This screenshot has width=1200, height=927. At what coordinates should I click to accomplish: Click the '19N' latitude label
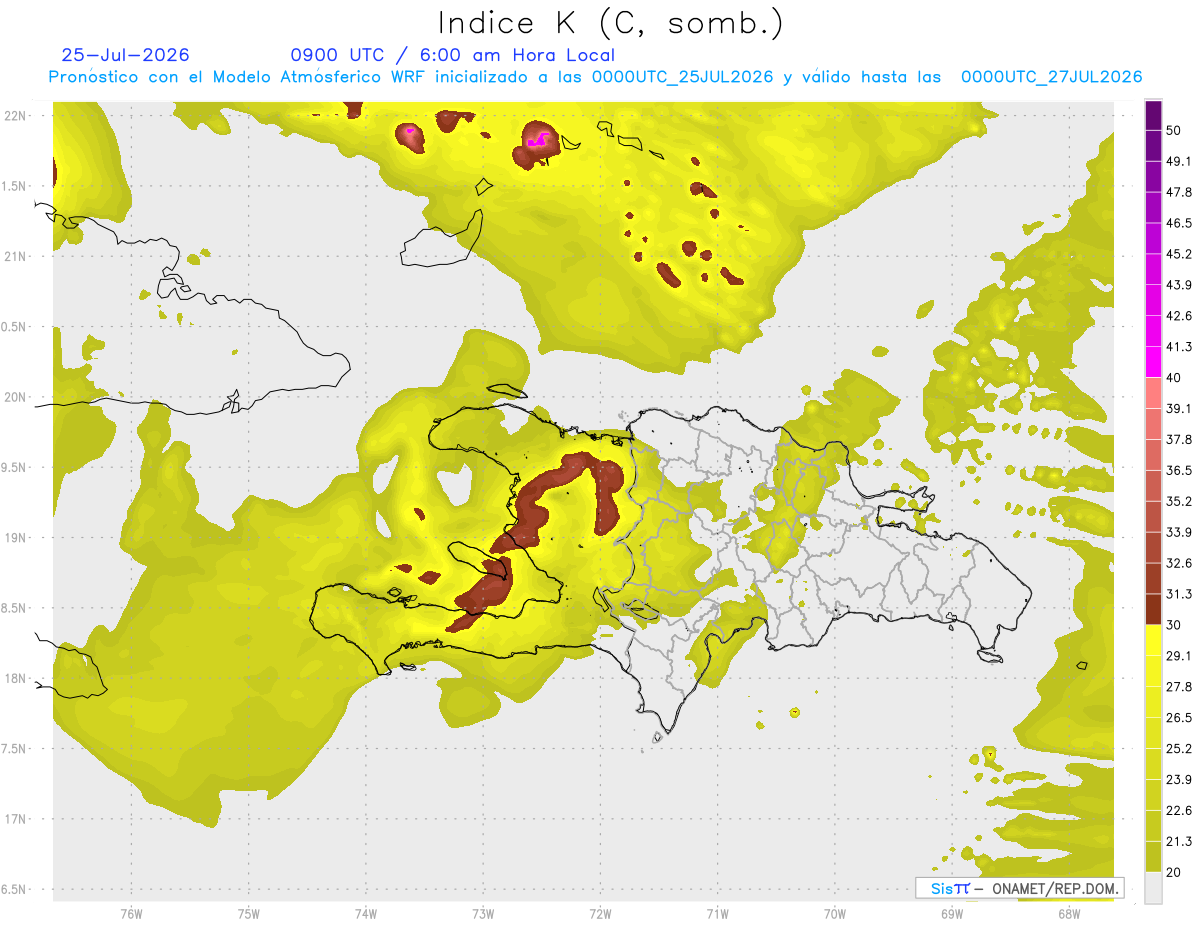coord(15,538)
